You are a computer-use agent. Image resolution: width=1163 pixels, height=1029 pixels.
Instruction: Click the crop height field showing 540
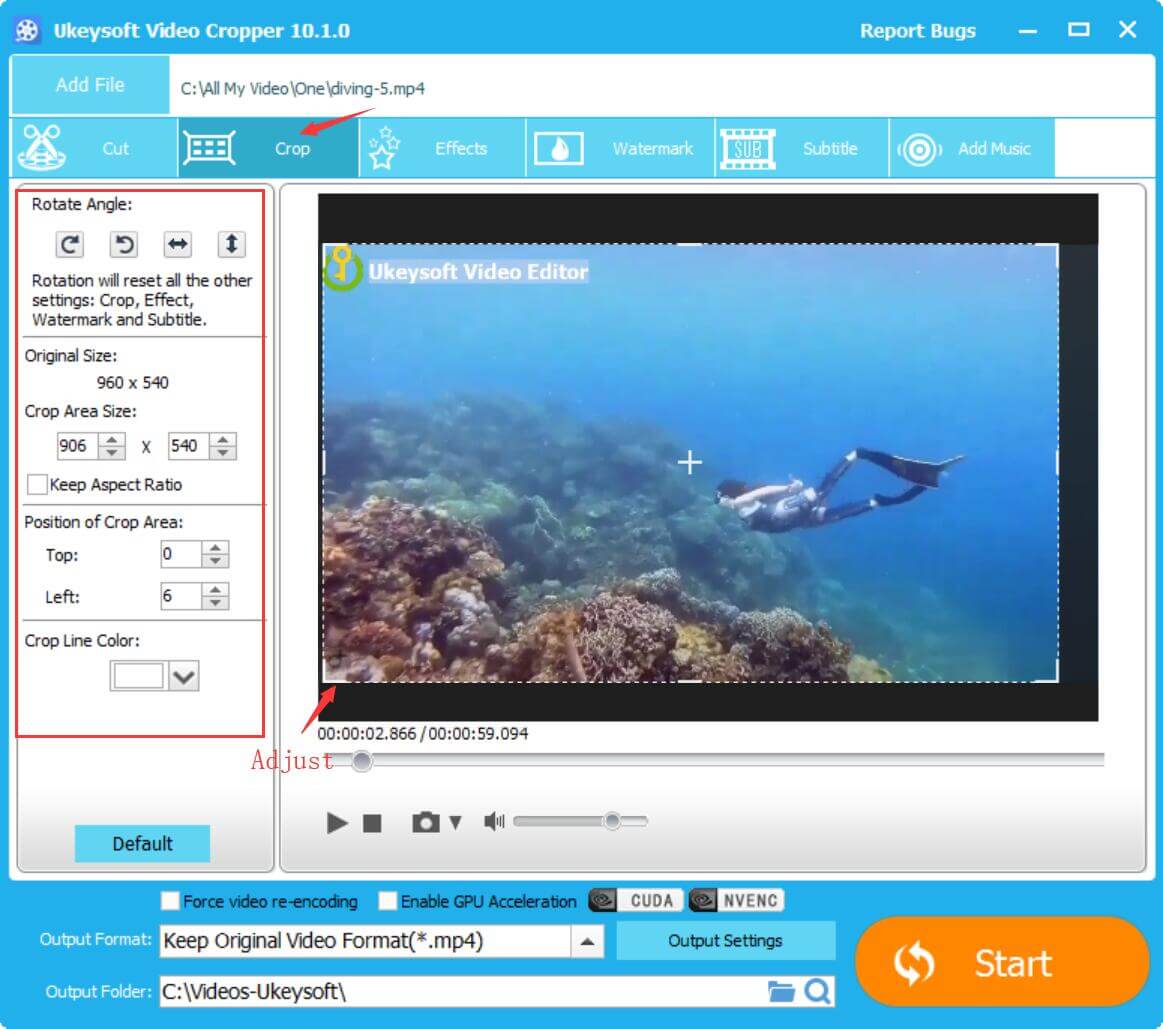[188, 446]
